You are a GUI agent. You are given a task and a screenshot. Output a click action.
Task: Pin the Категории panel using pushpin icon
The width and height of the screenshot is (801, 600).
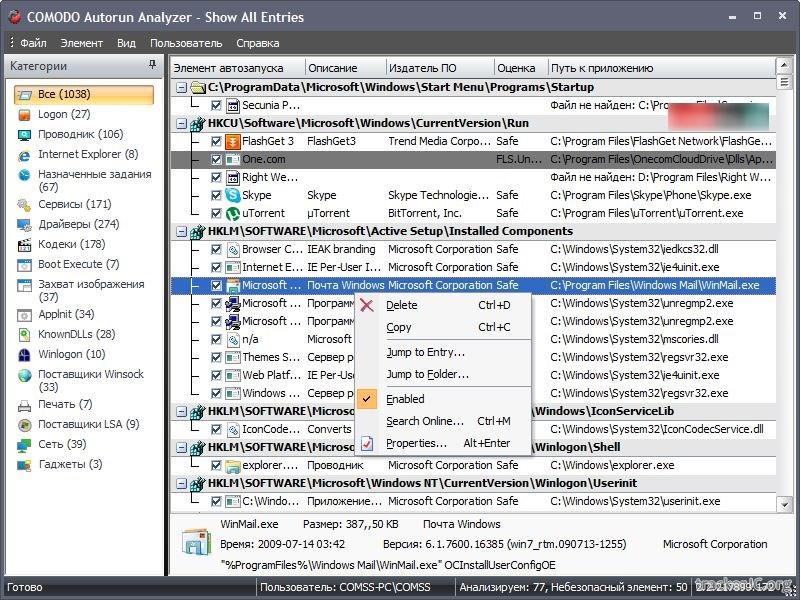[152, 66]
